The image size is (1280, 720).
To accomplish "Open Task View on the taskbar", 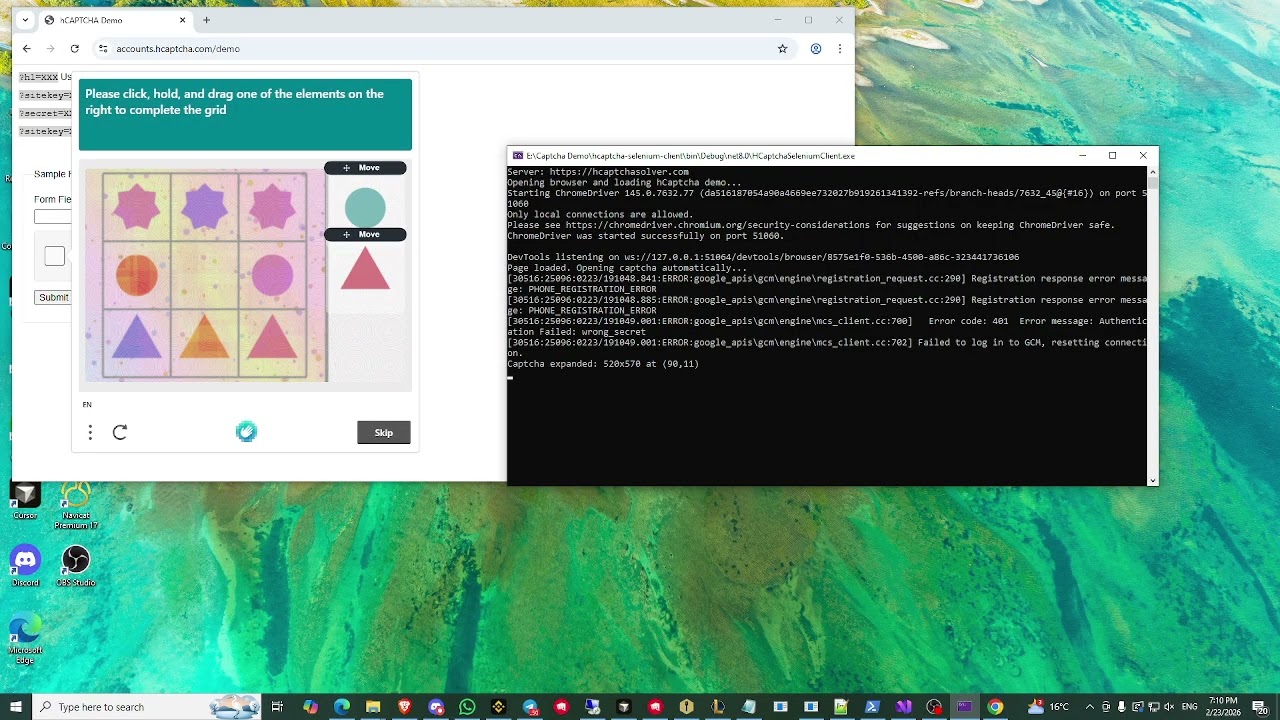I will pyautogui.click(x=277, y=707).
